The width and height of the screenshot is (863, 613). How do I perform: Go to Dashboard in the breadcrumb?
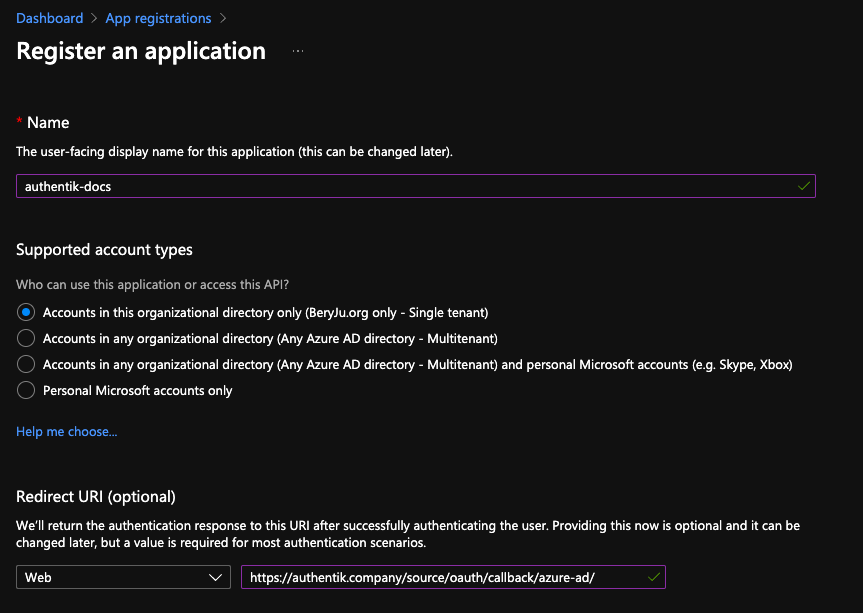point(50,18)
